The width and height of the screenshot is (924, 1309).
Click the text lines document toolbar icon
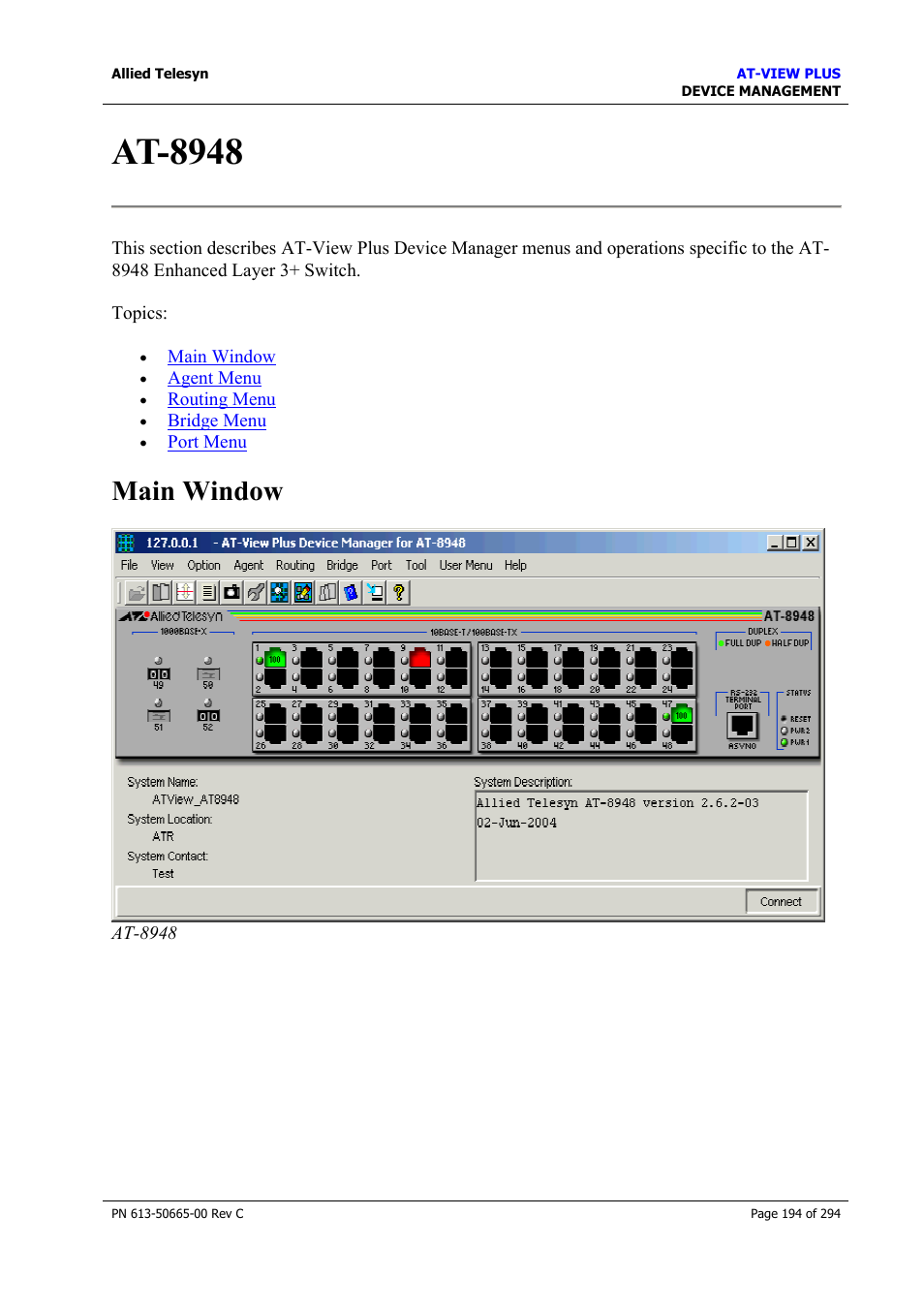pos(208,592)
